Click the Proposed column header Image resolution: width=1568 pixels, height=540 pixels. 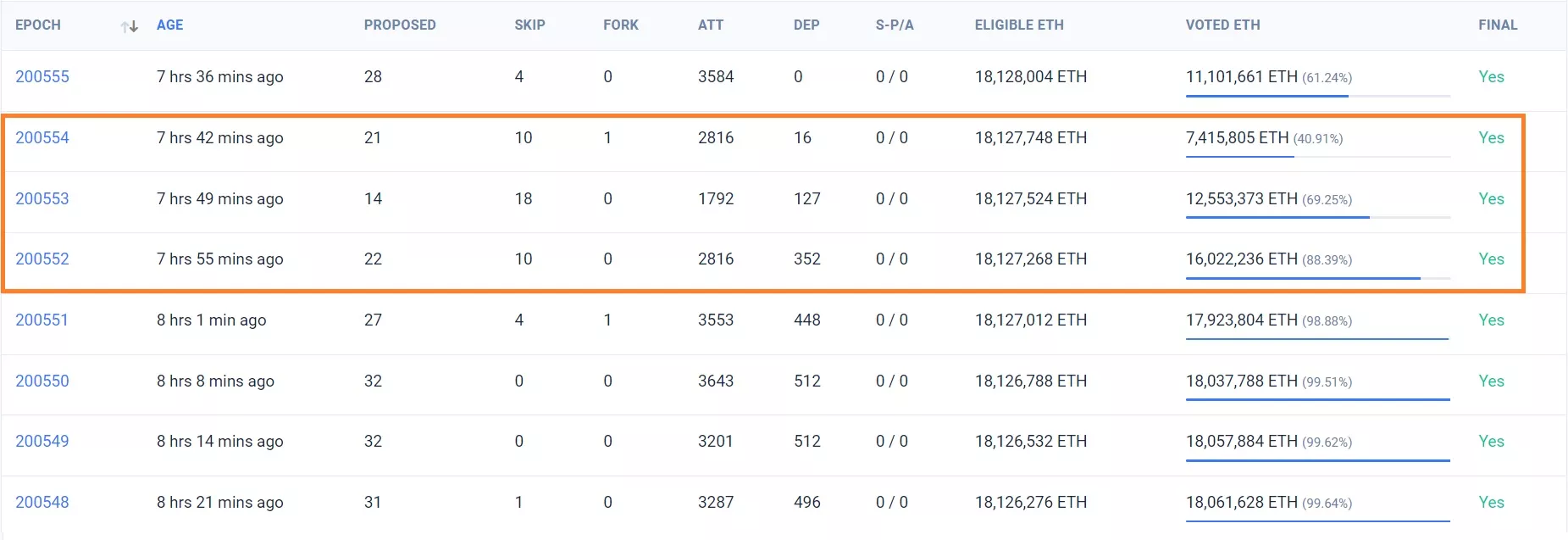[400, 25]
